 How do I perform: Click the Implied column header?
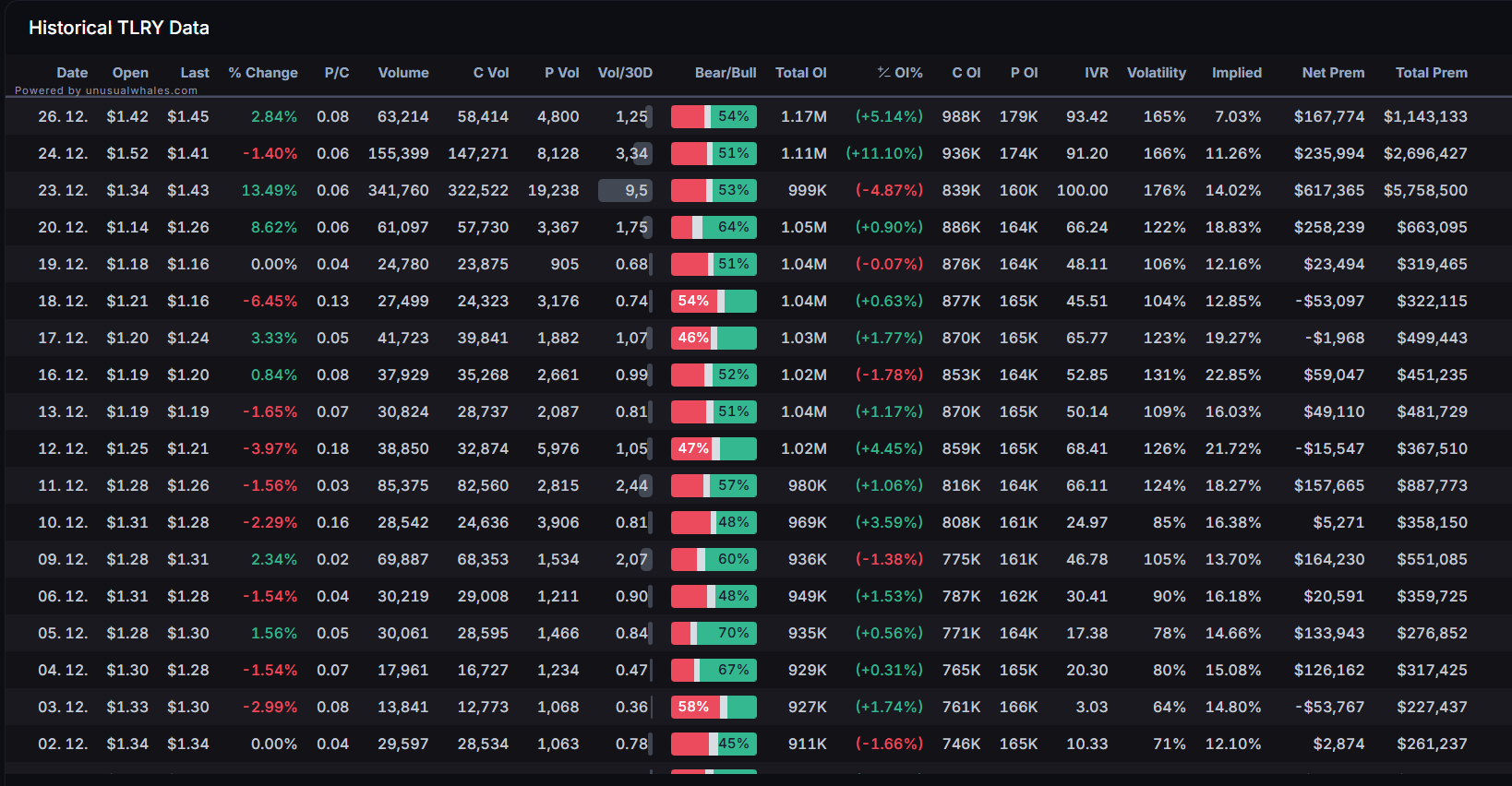click(1237, 73)
